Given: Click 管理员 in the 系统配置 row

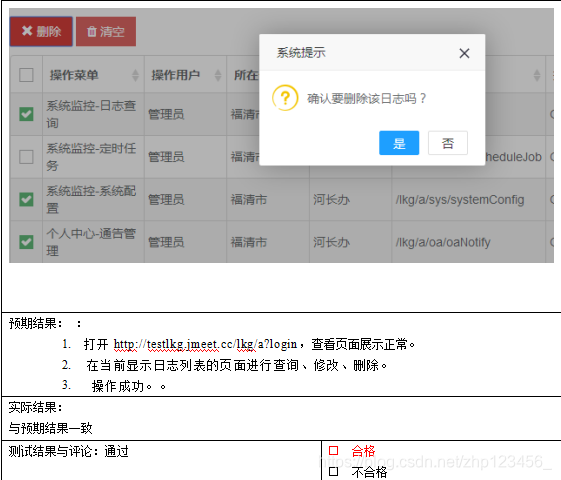Looking at the screenshot, I should click(166, 200).
